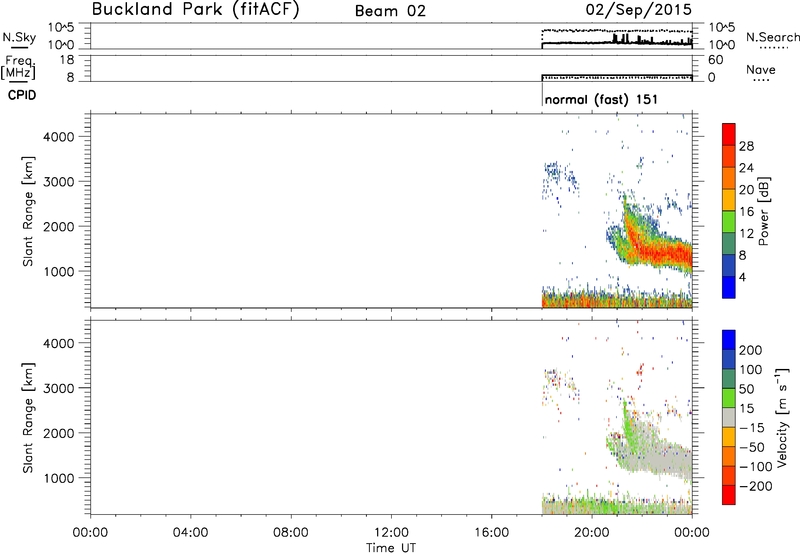Click the '3000' tick on the velocity panel
The width and height of the screenshot is (800, 554).
click(x=59, y=388)
